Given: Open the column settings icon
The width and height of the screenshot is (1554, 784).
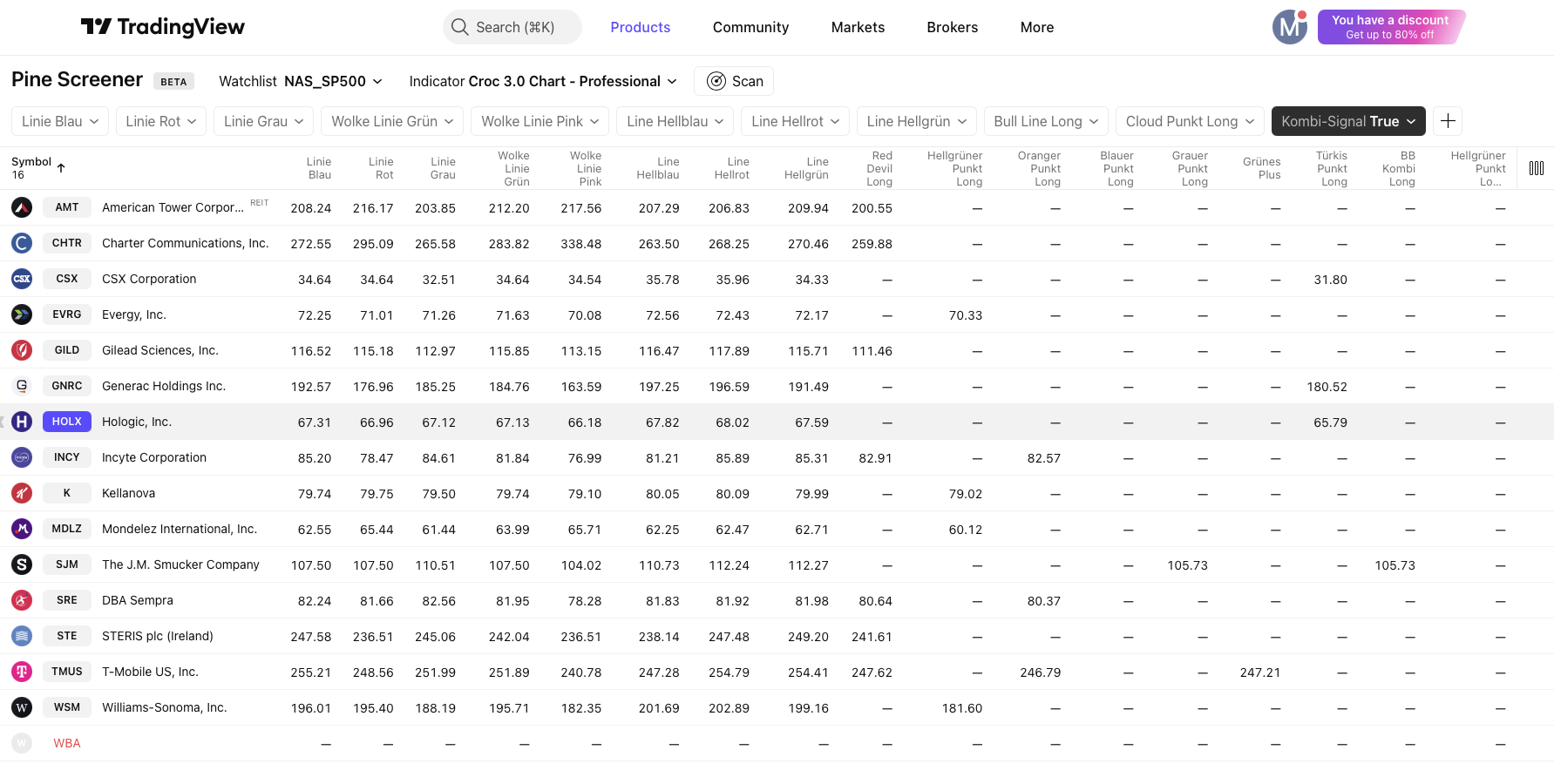Looking at the screenshot, I should point(1536,168).
